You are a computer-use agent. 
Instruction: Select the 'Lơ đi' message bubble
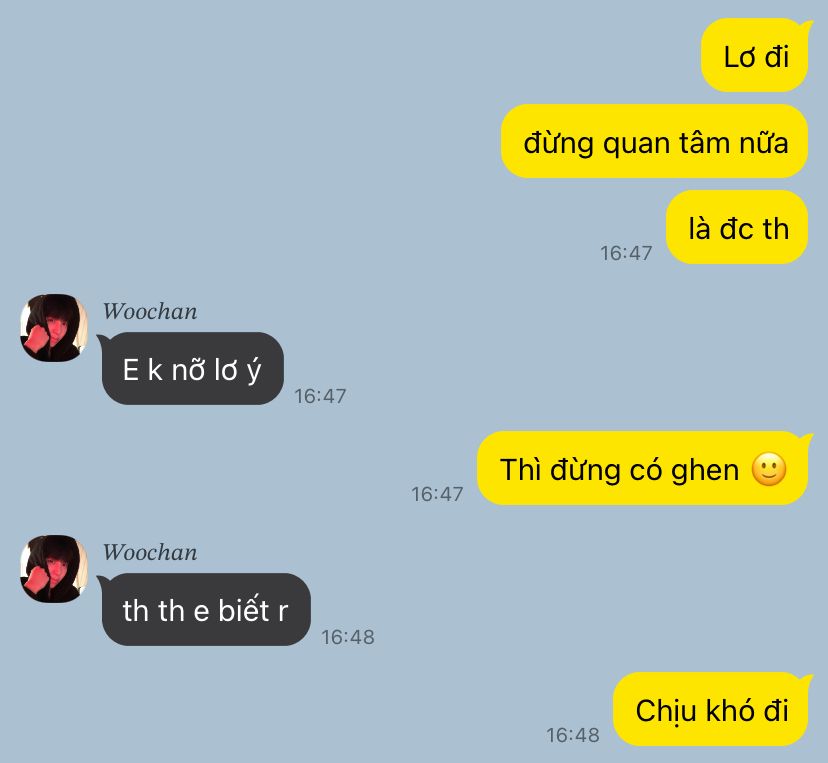point(755,55)
